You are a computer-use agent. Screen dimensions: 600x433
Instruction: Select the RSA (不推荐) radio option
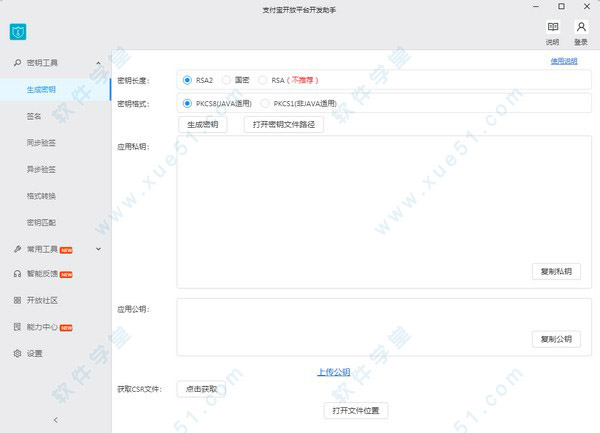(263, 80)
